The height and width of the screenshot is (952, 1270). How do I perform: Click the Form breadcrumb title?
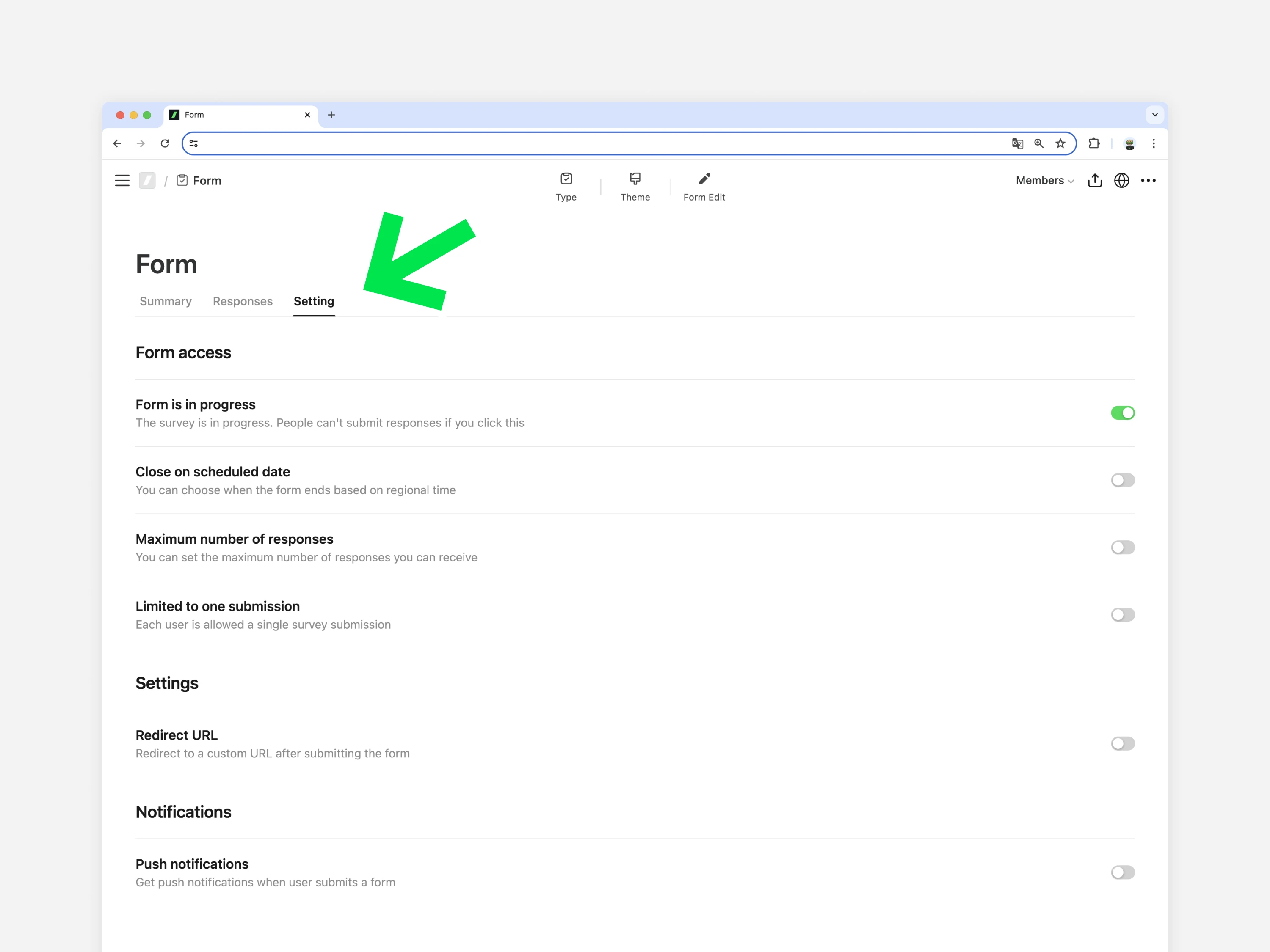207,181
